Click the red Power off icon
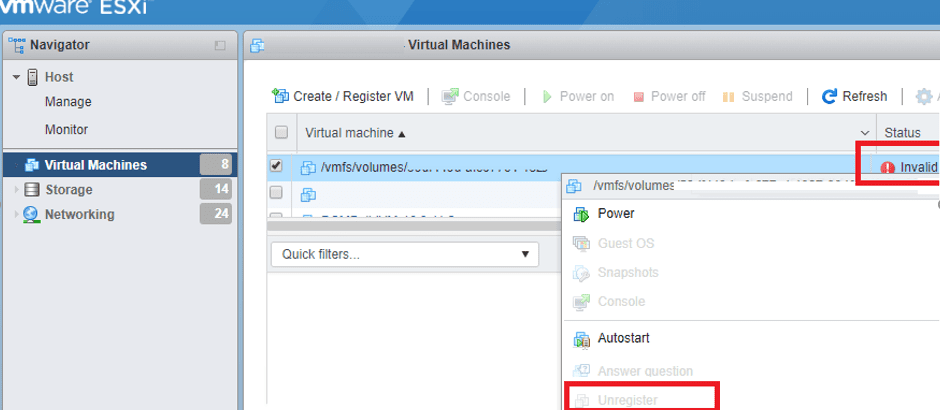 pyautogui.click(x=638, y=97)
